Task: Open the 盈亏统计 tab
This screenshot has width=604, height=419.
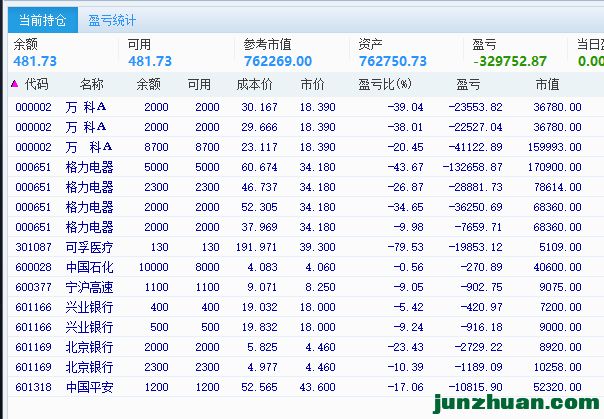Action: coord(112,20)
